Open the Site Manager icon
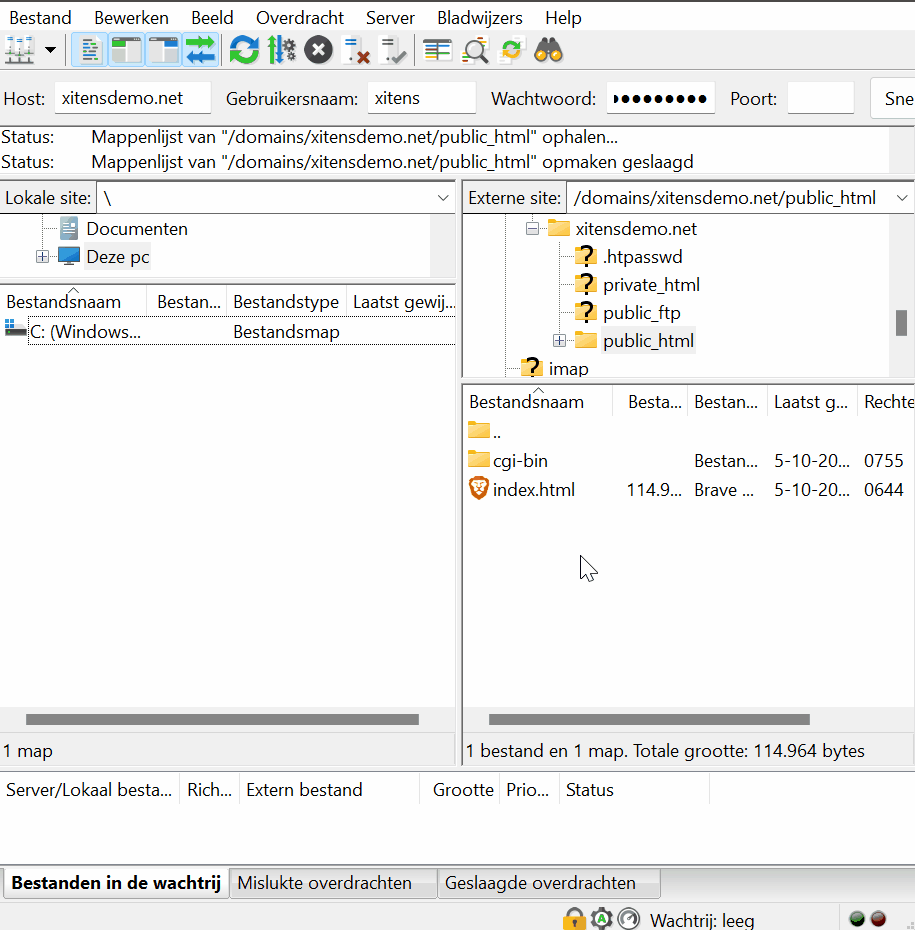Image resolution: width=915 pixels, height=930 pixels. (19, 50)
